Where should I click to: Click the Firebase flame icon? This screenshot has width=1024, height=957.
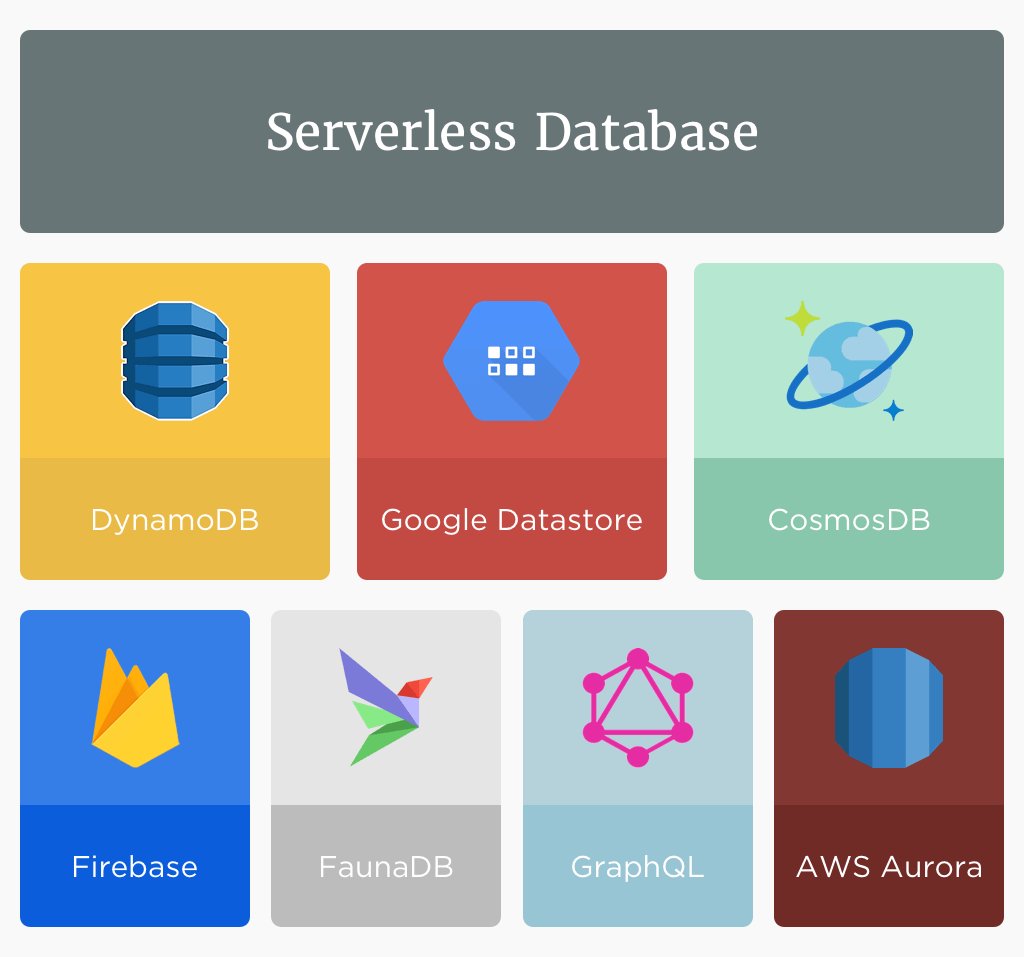135,707
